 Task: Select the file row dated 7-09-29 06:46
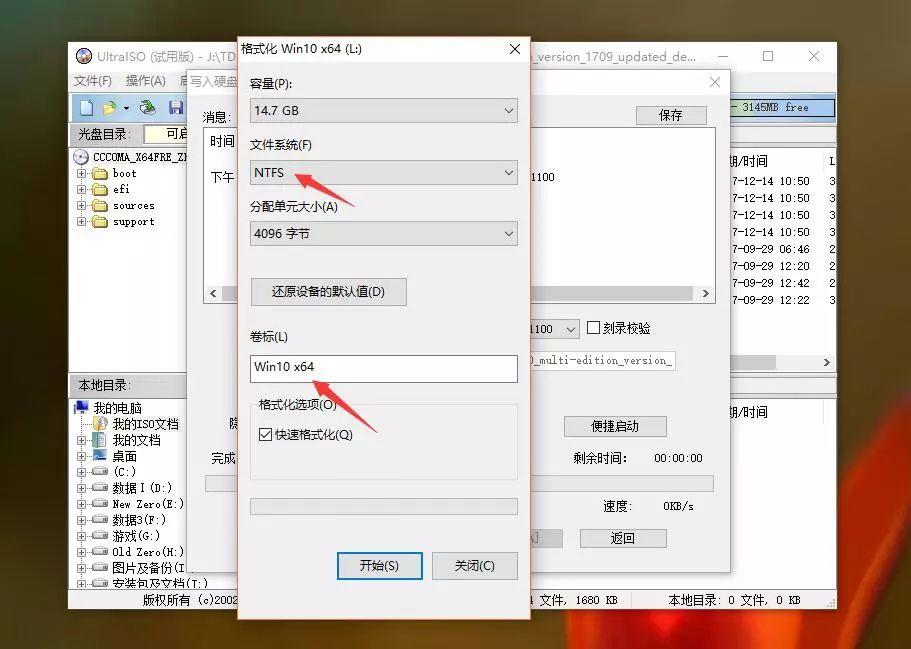pyautogui.click(x=782, y=249)
